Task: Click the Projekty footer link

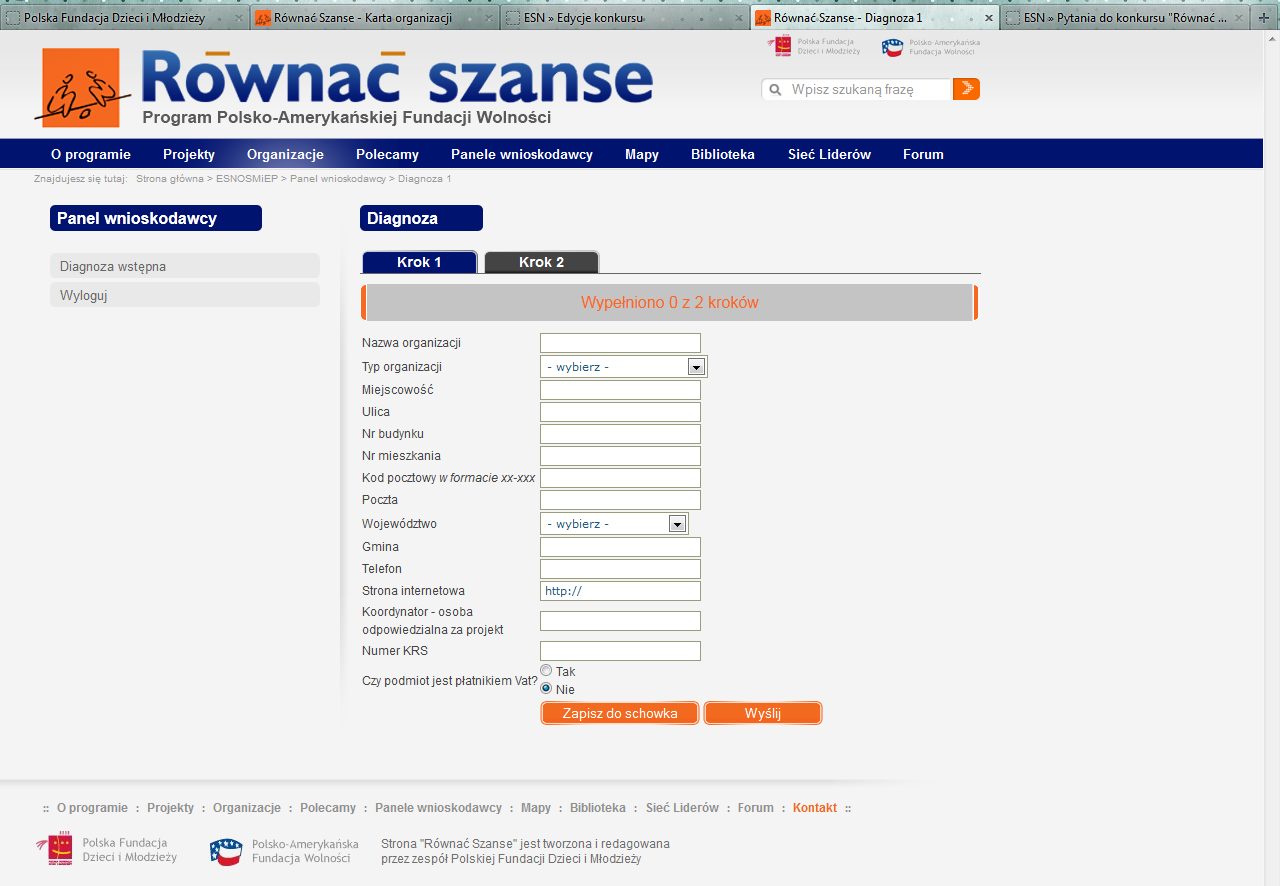Action: click(170, 808)
